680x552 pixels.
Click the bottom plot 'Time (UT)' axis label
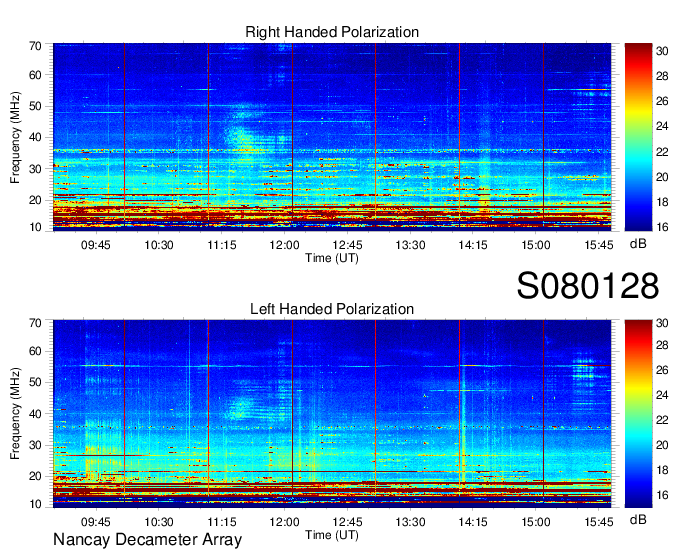click(332, 535)
